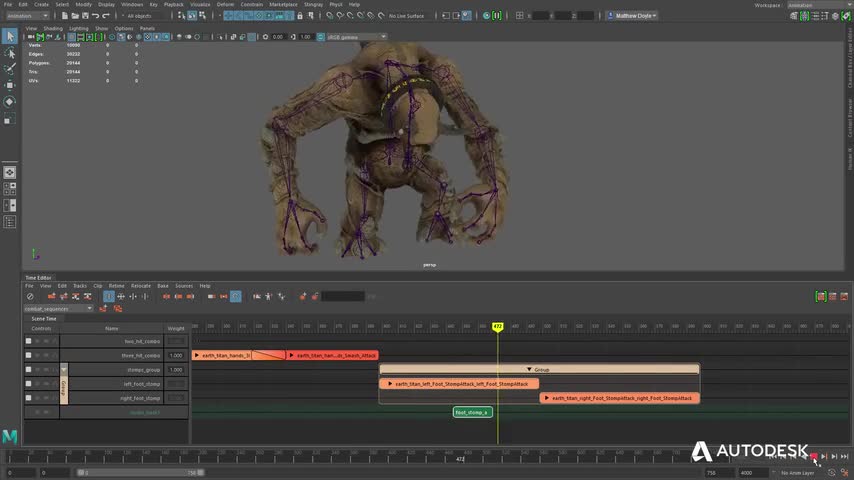This screenshot has width=854, height=480.
Task: Open the Deform menu
Action: tap(226, 4)
